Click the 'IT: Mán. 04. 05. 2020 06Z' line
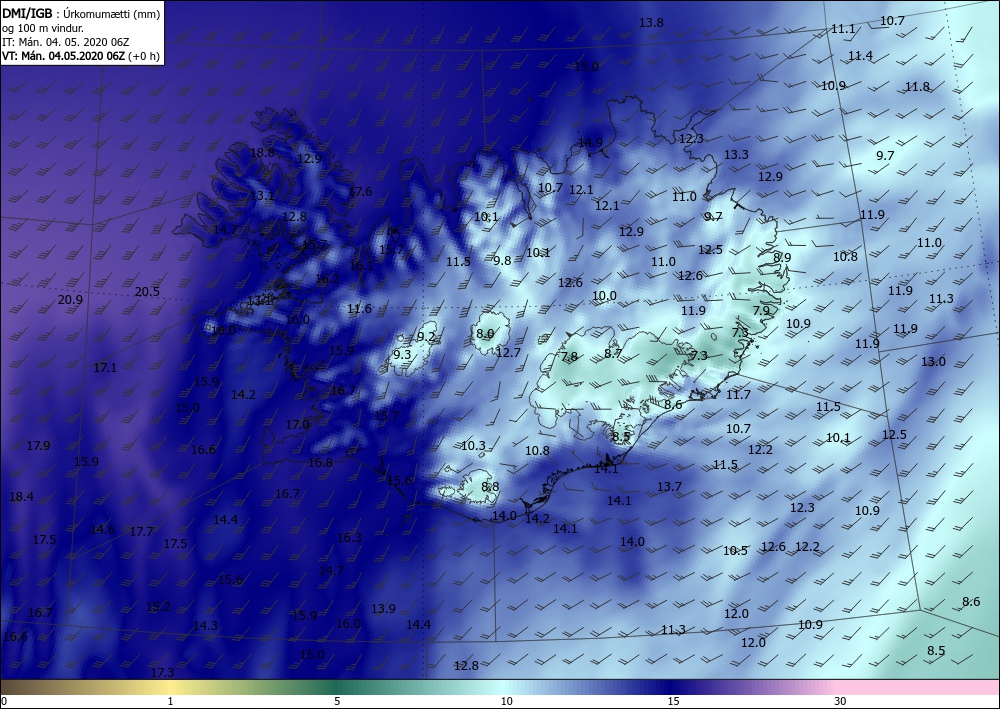 (x=66, y=42)
